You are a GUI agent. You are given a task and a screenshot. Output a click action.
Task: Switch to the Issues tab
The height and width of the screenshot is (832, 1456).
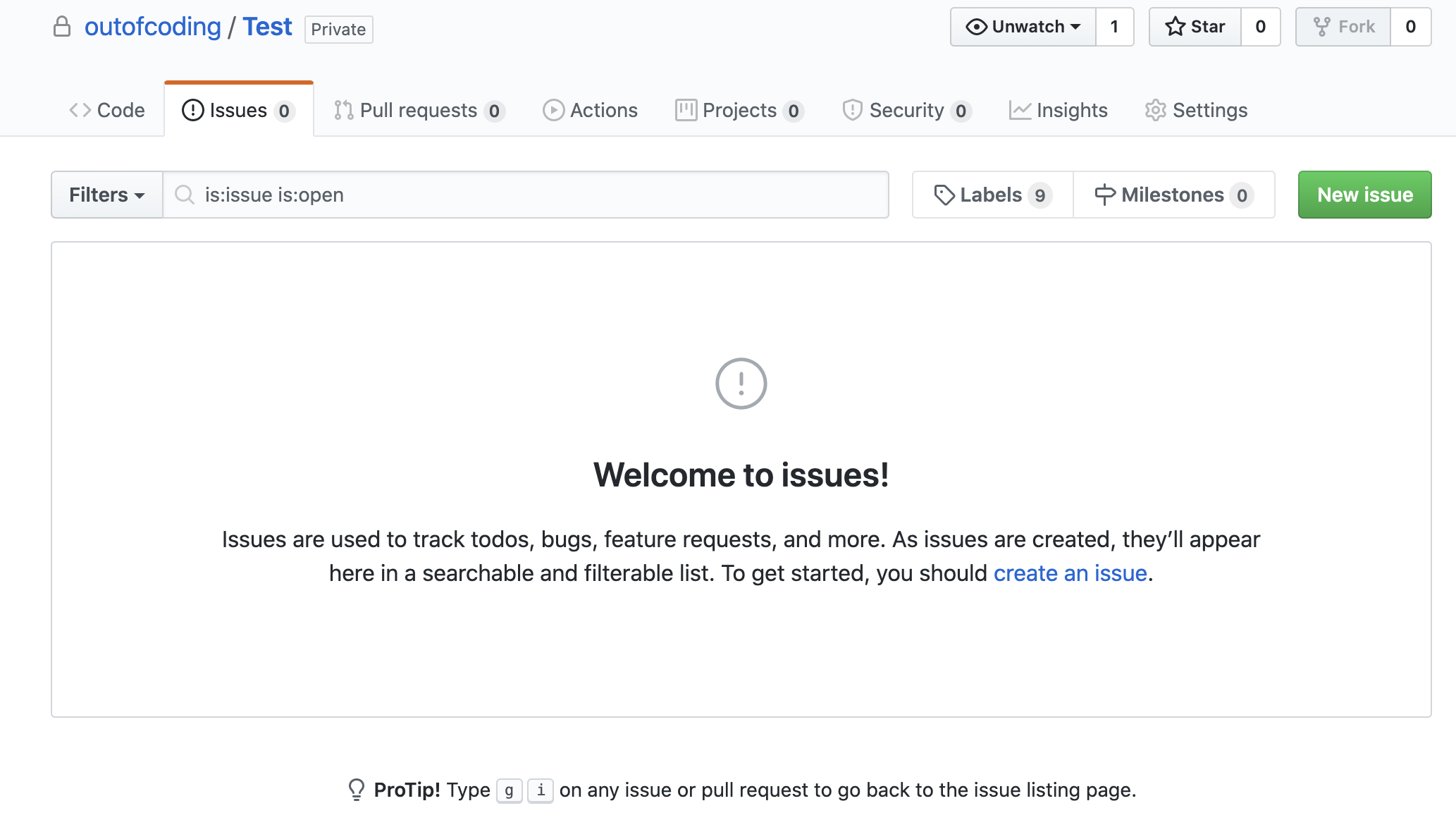pyautogui.click(x=238, y=110)
